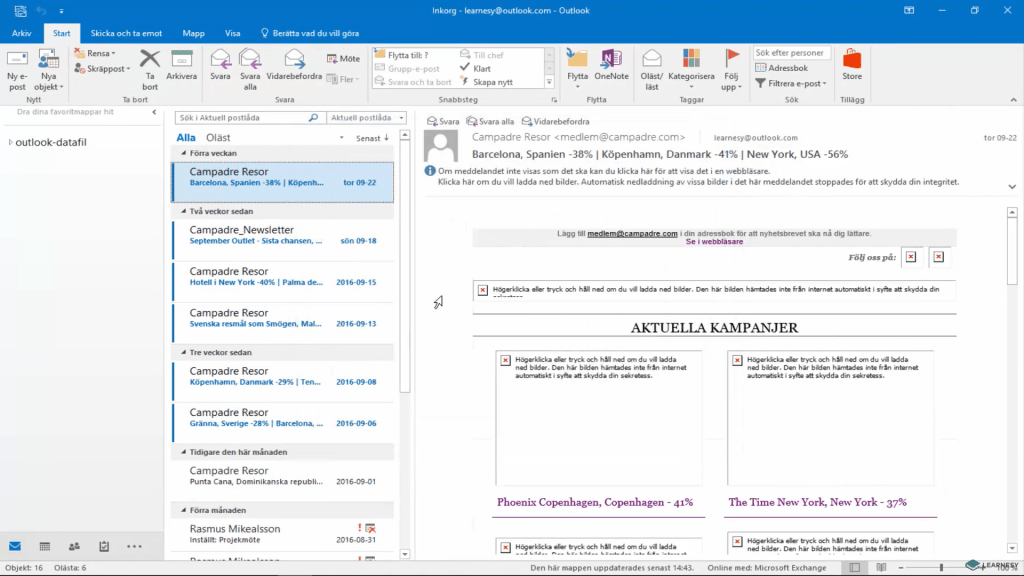
Task: Open the Senast sort order dropdown
Action: pos(372,138)
